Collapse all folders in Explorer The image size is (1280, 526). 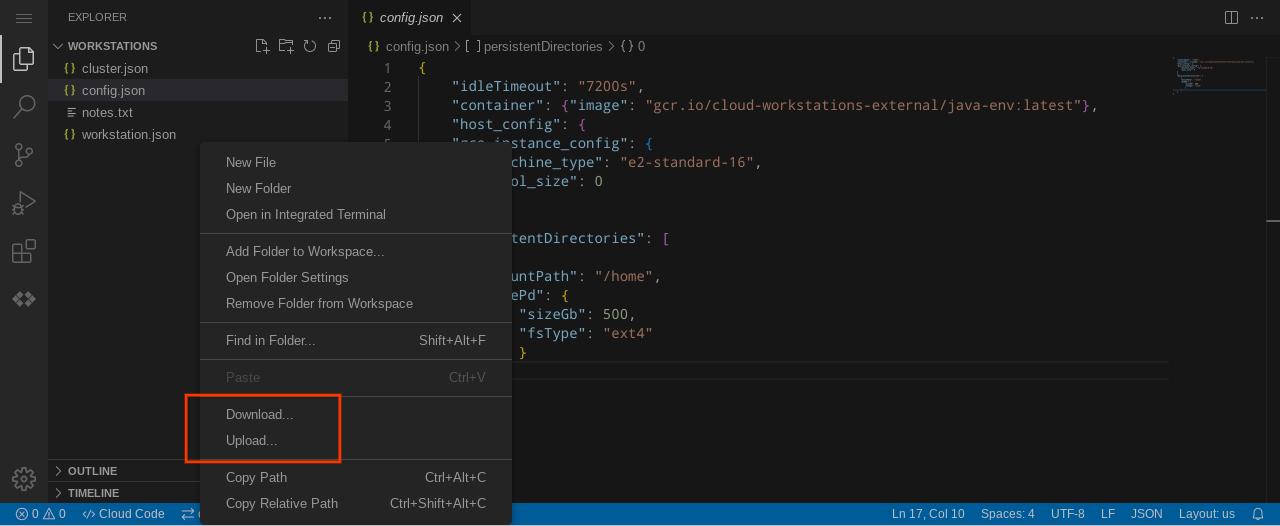334,46
